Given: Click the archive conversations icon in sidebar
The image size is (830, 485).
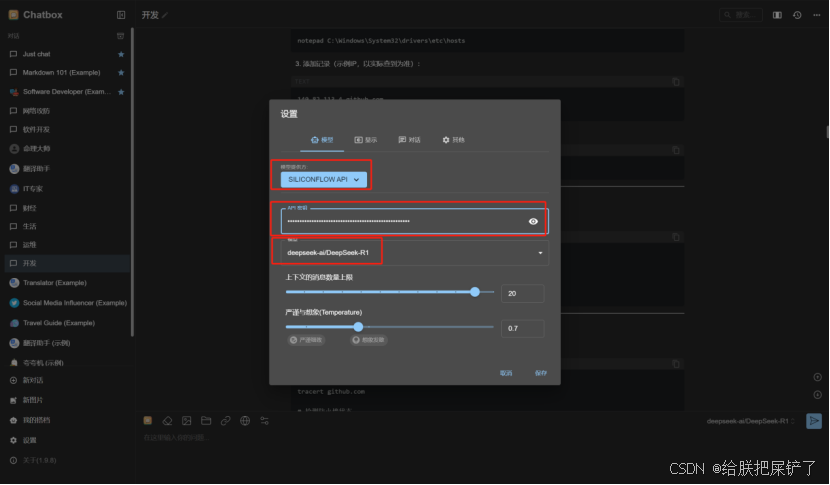Looking at the screenshot, I should [x=120, y=36].
